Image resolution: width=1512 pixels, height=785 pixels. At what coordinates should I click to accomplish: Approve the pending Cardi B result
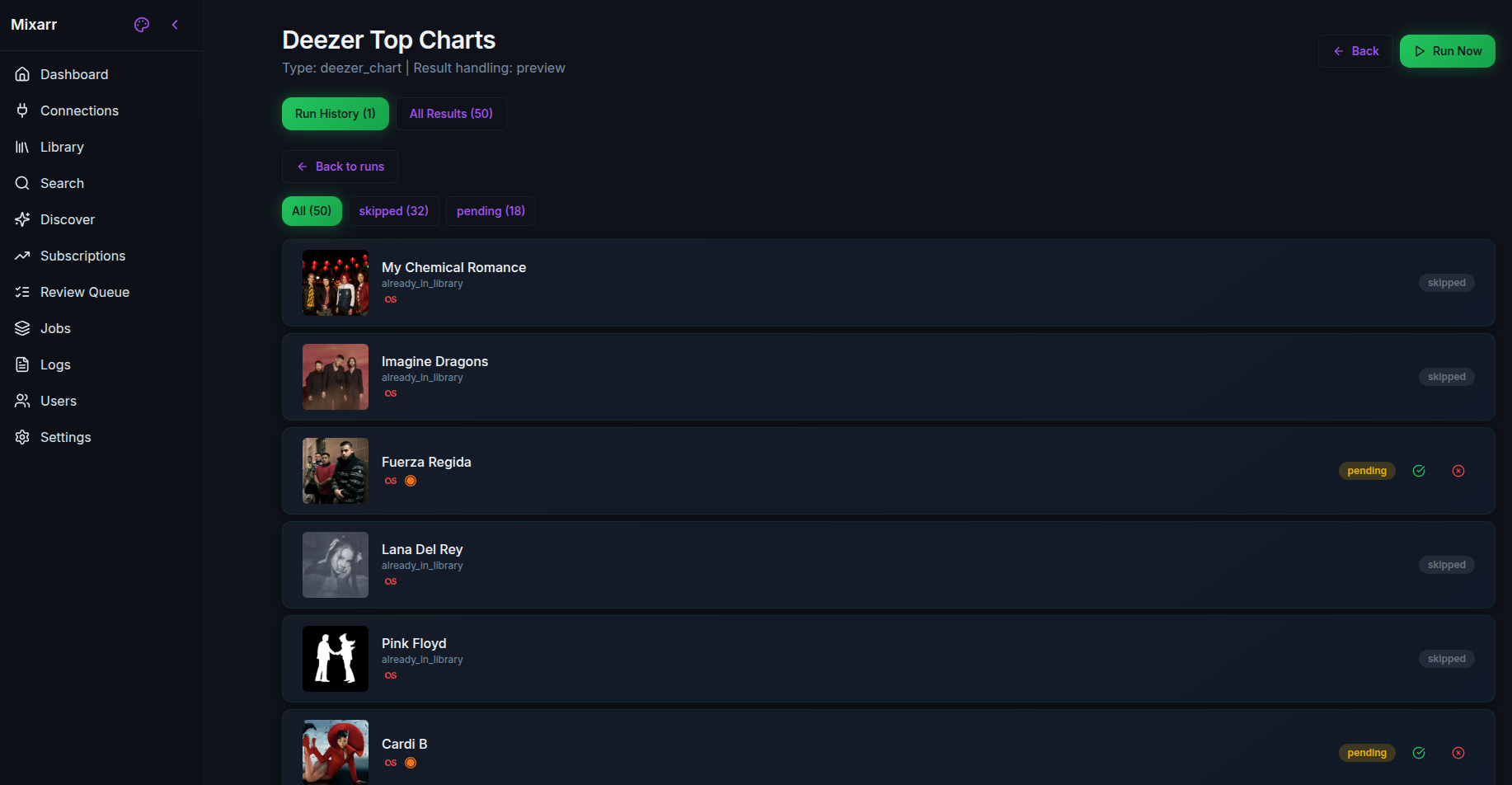[1419, 753]
